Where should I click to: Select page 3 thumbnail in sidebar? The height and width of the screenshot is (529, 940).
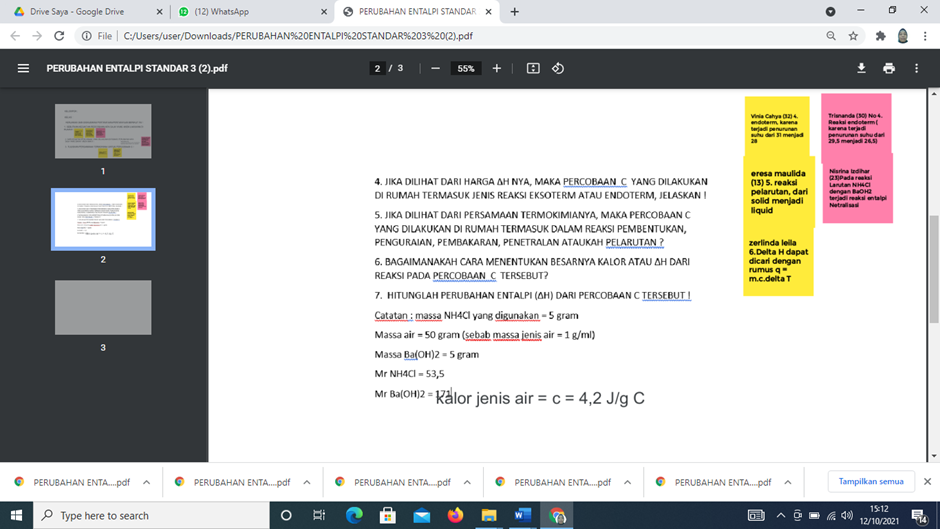tap(103, 307)
